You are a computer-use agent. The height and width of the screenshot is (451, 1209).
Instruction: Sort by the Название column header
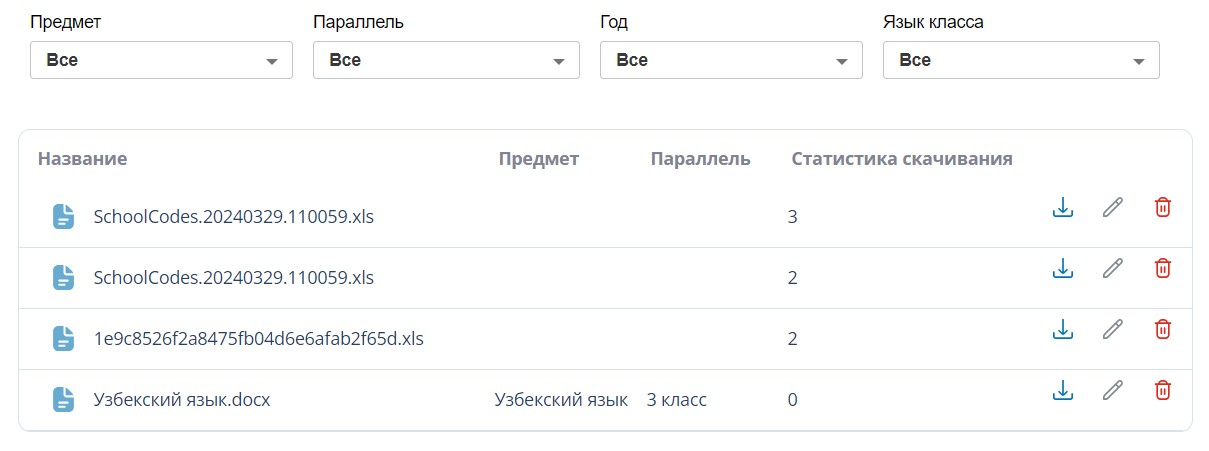point(82,158)
